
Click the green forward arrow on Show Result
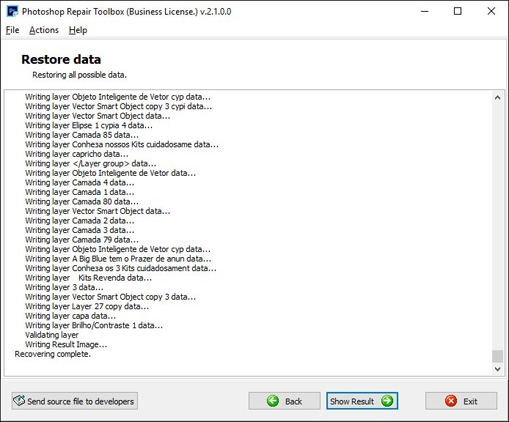pos(387,401)
